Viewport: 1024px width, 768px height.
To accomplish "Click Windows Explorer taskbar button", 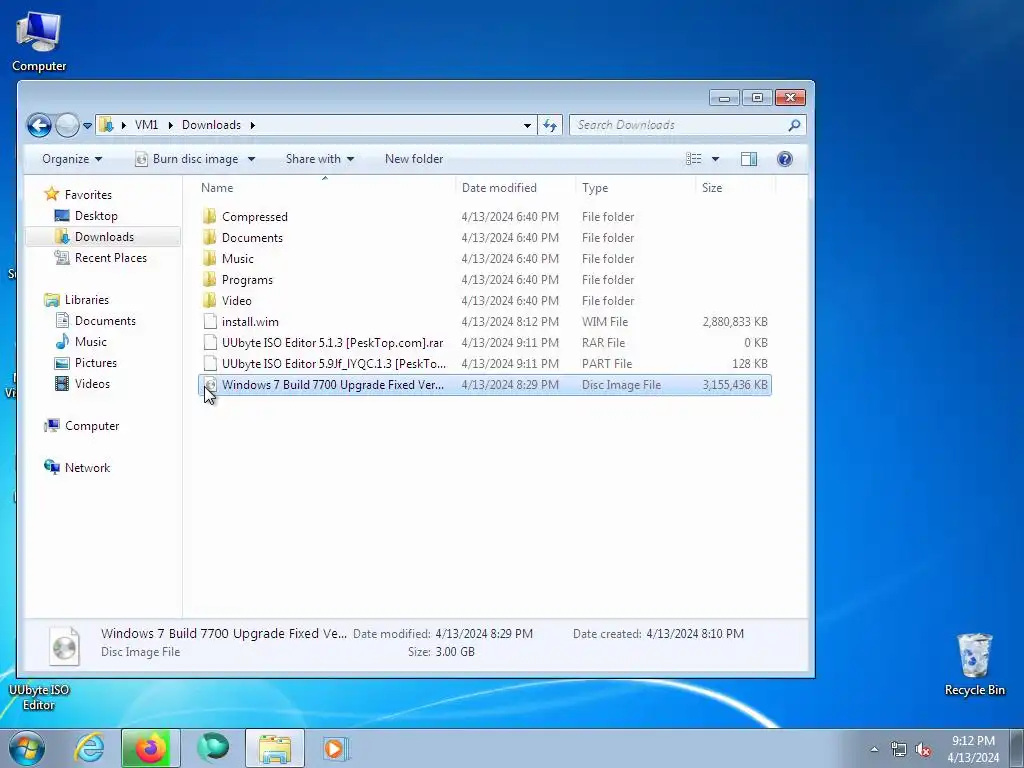I will click(x=275, y=748).
